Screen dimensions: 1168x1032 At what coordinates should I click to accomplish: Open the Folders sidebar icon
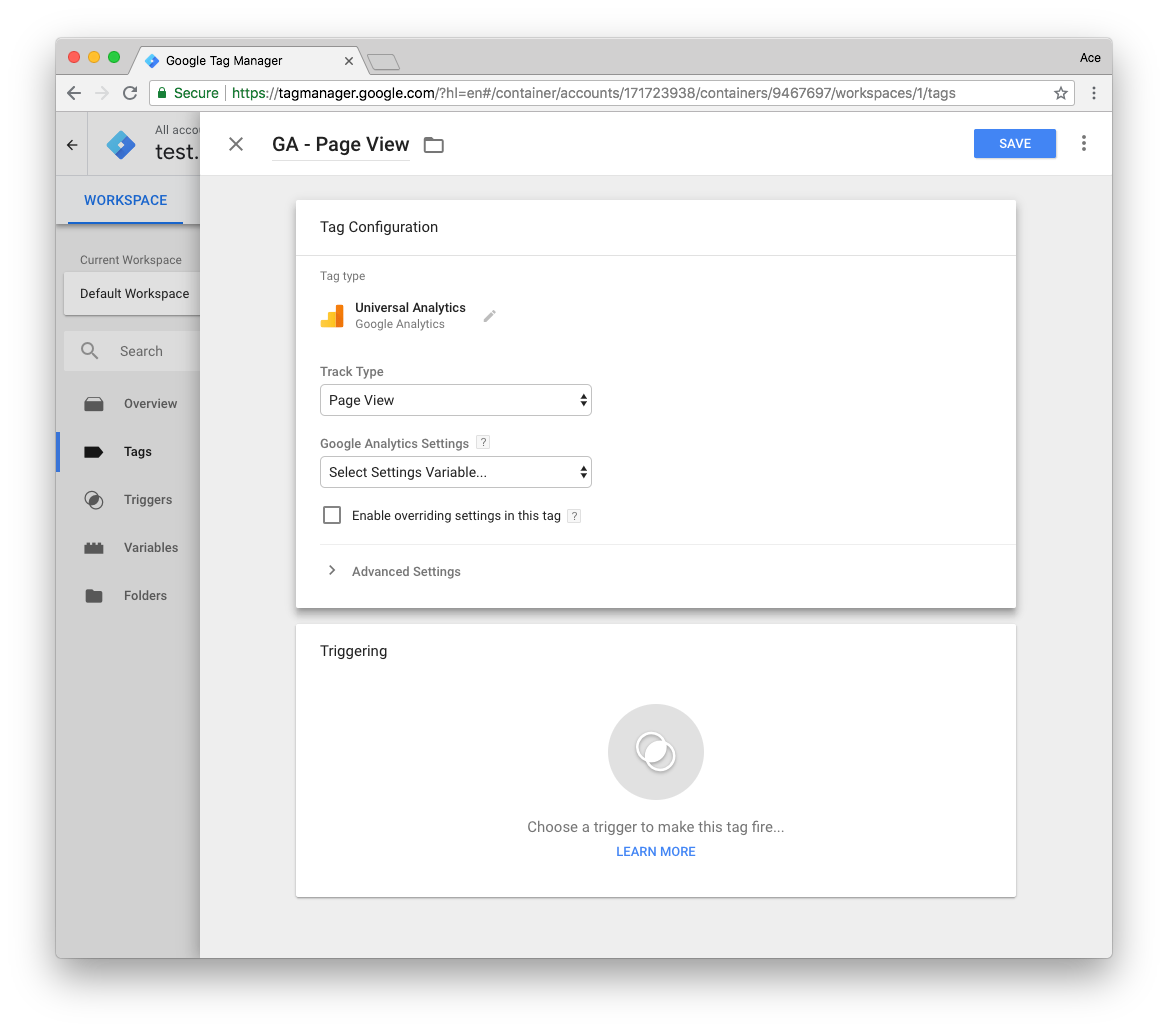click(94, 595)
